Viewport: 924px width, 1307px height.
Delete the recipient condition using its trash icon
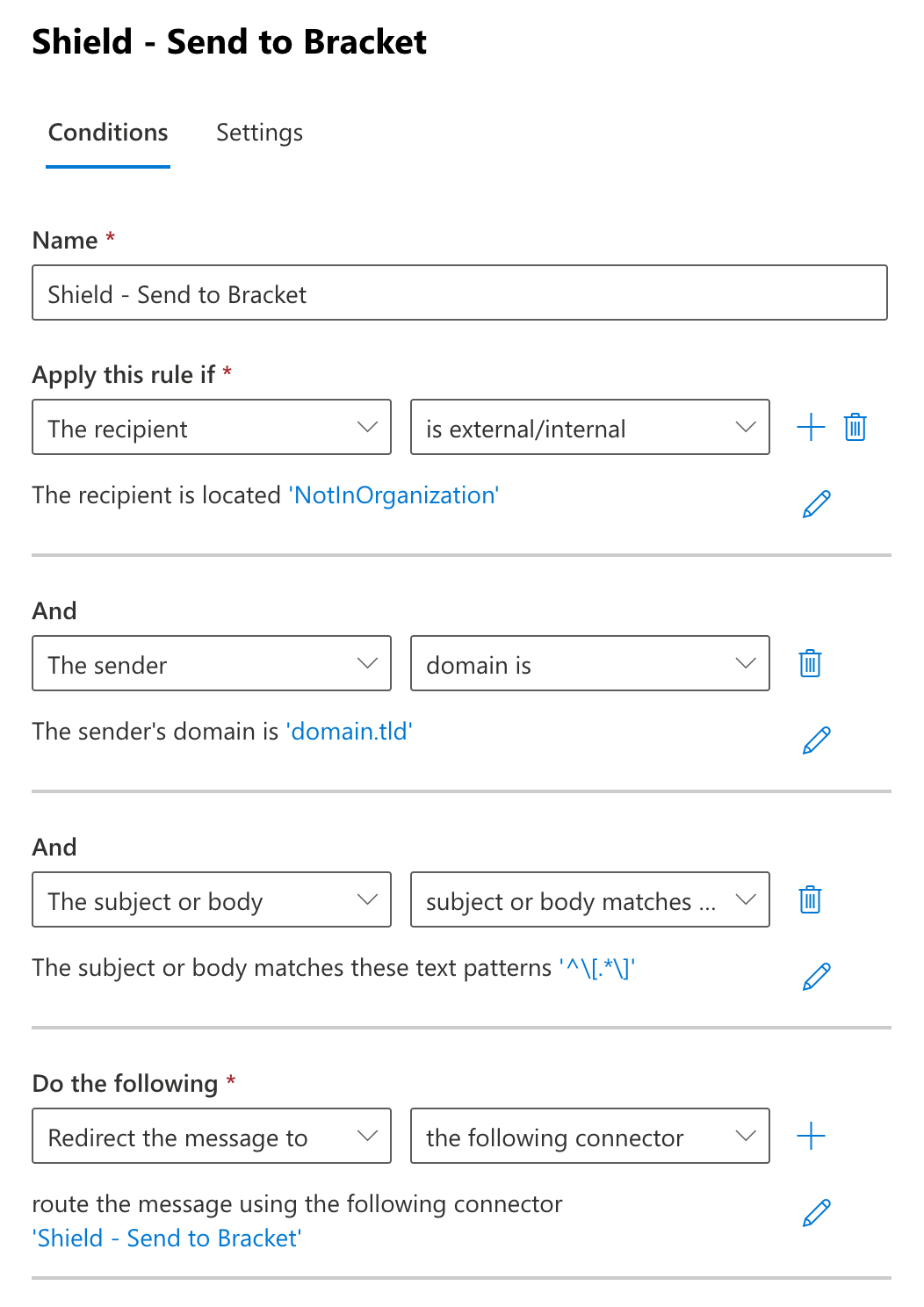855,428
